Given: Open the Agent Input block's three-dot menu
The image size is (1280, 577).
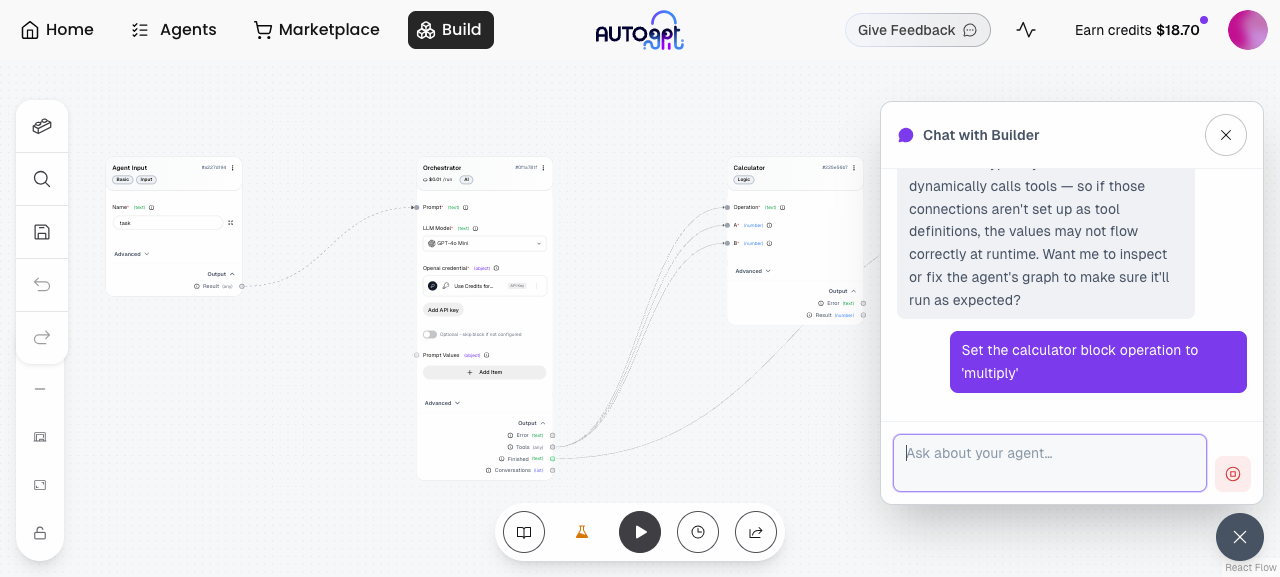Looking at the screenshot, I should point(233,168).
